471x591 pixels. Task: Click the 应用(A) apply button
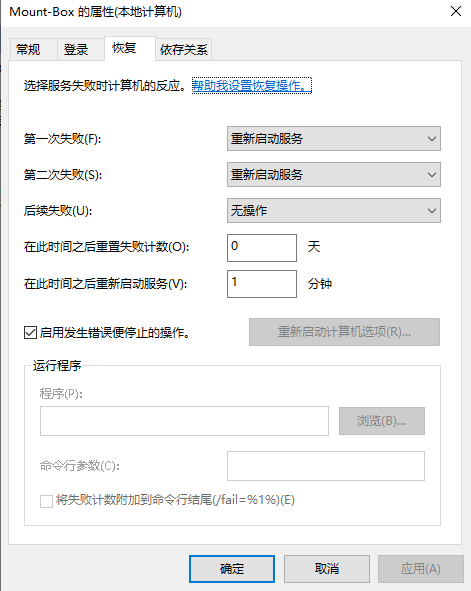(421, 569)
